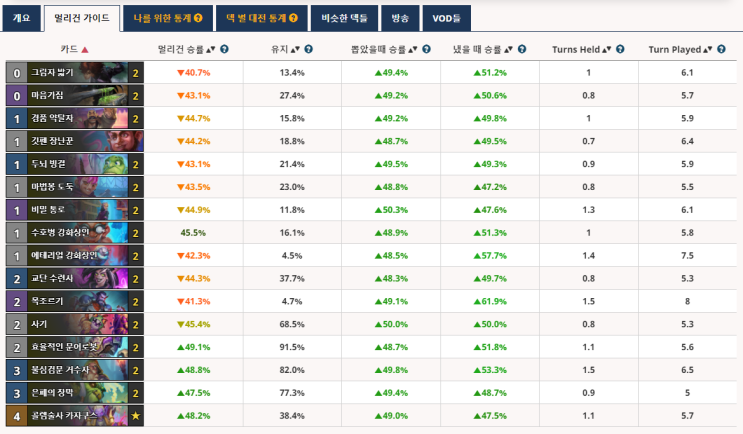Viewport: 743px width, 434px height.
Task: Open the 목조르기 card tile
Action: [x=75, y=301]
